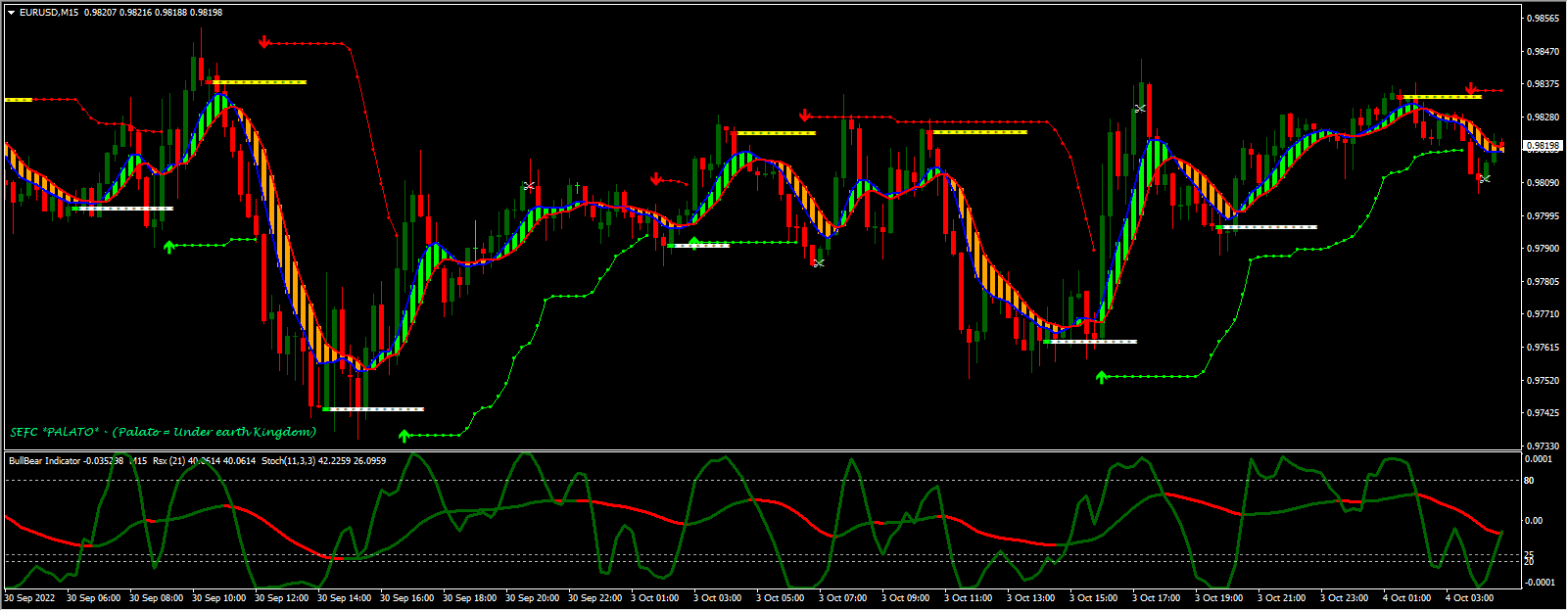Open the EURUSD,M15 chart dropdown triangle
This screenshot has height=611, width=1568.
[11, 13]
